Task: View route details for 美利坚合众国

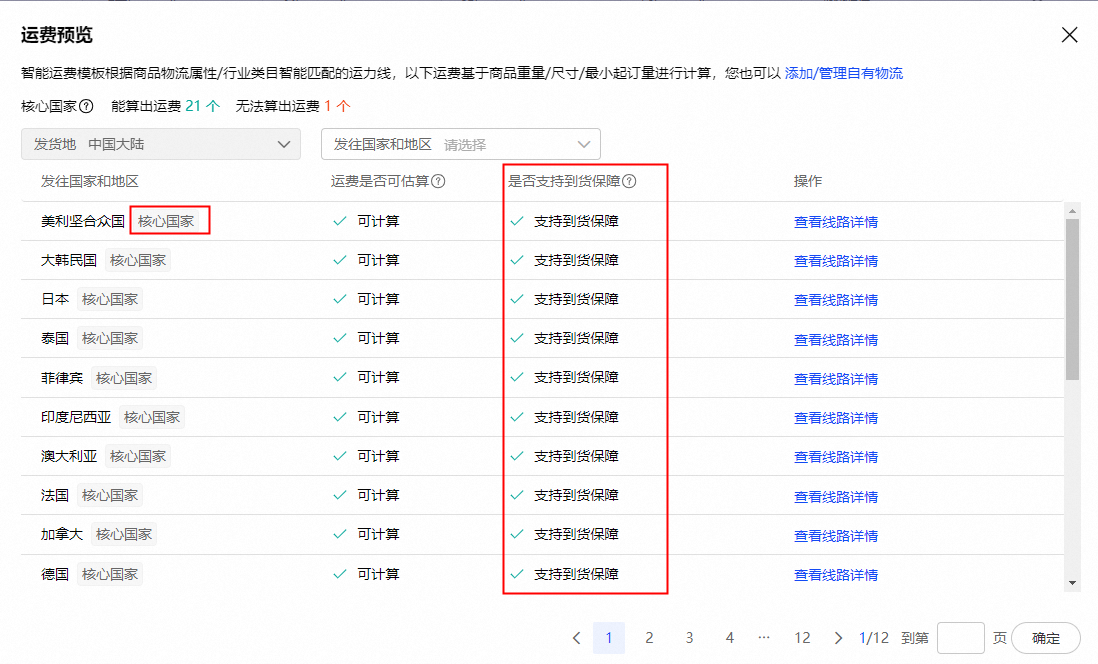Action: 835,222
